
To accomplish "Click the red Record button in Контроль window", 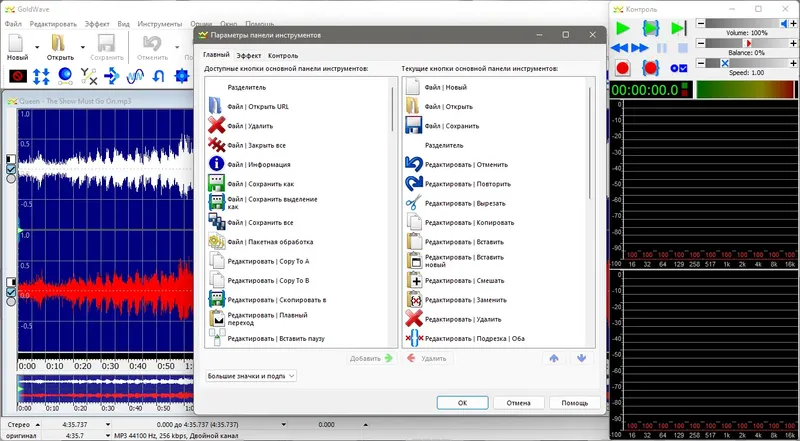I will click(622, 68).
